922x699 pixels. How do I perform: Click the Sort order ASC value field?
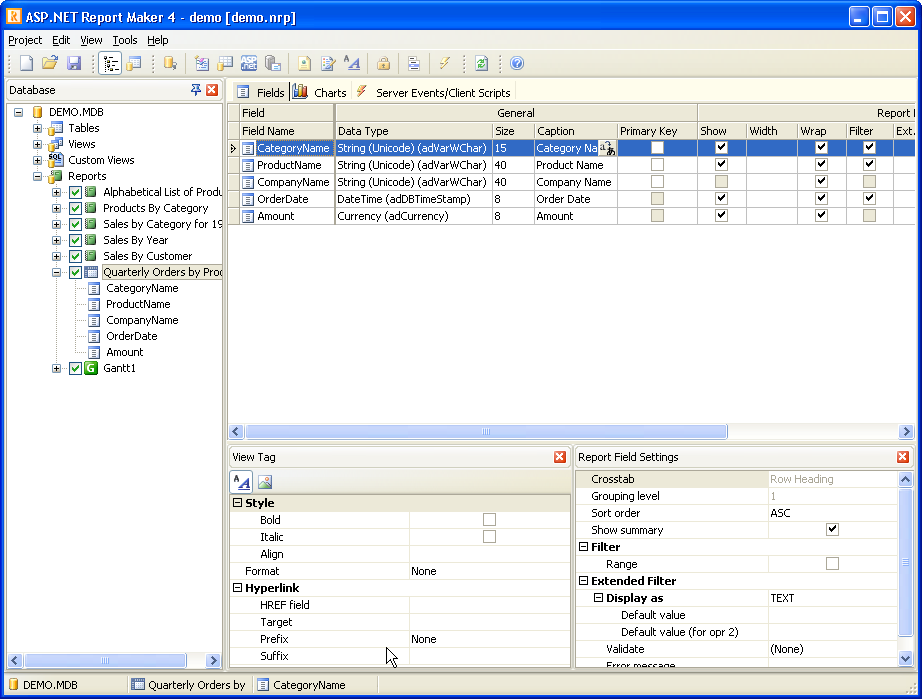832,513
